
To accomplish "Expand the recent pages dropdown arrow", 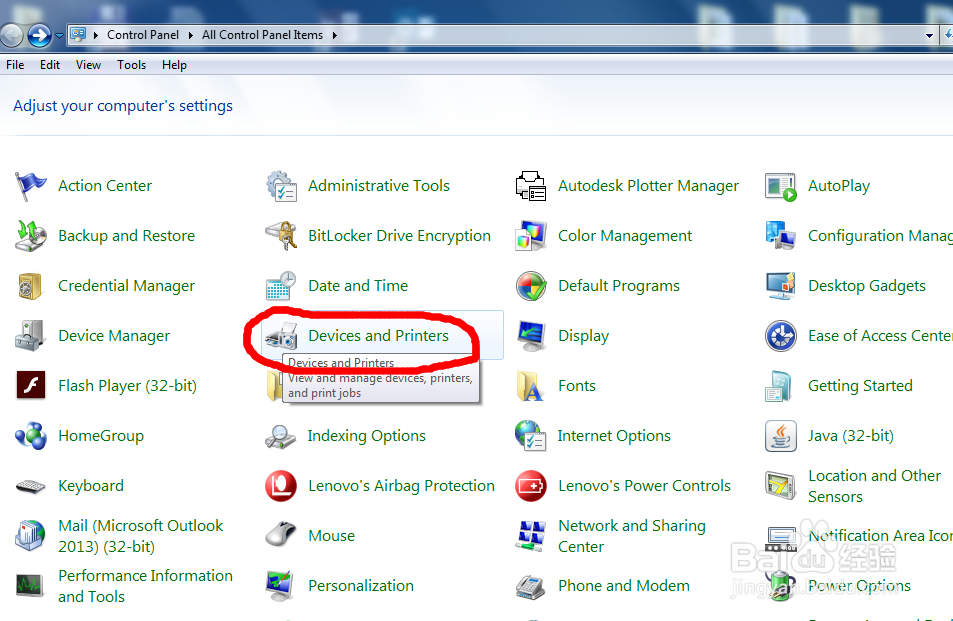I will pos(59,36).
